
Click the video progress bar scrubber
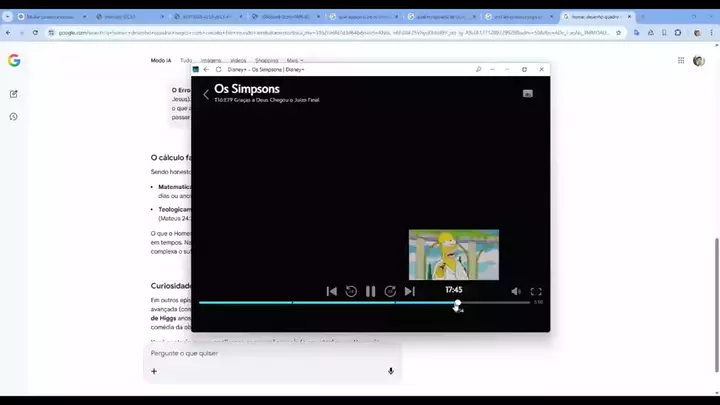(458, 302)
